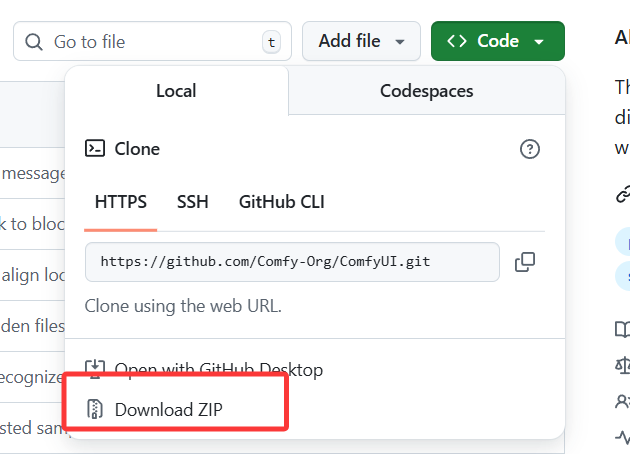Click the angle brackets icon on Code button
The image size is (630, 454).
(x=457, y=41)
